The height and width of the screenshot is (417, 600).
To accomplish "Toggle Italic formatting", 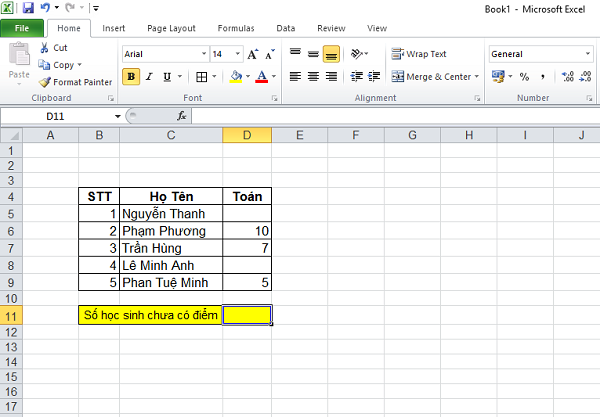I will (x=149, y=77).
